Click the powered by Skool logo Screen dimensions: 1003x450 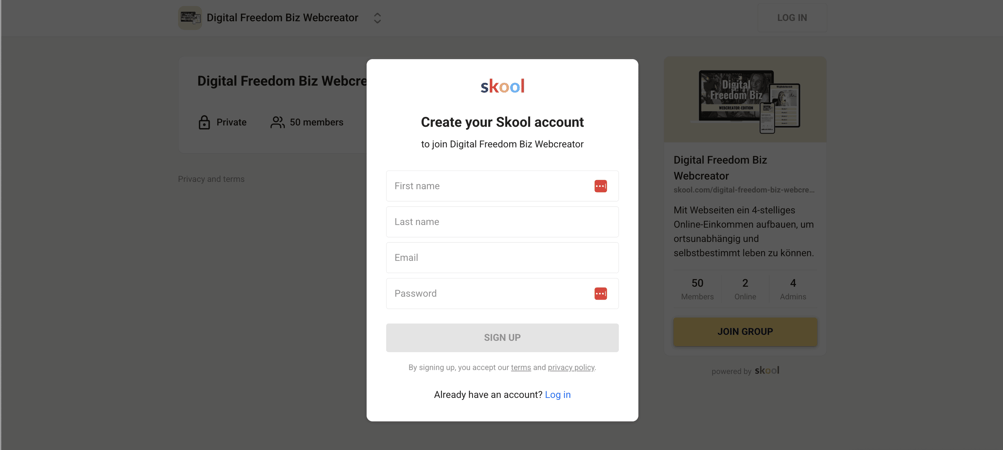[x=767, y=371]
